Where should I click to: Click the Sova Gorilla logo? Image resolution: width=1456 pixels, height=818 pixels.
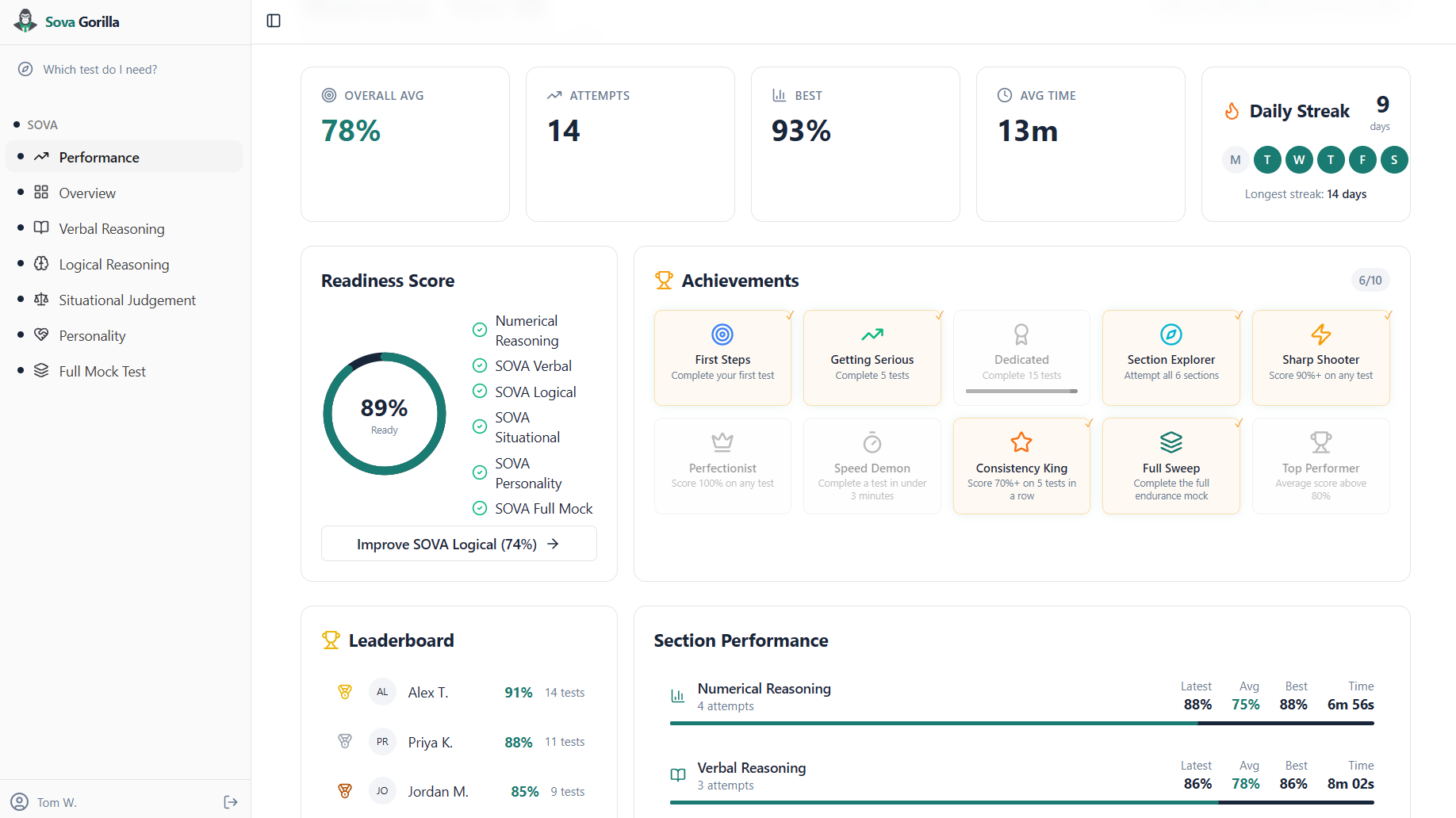67,21
